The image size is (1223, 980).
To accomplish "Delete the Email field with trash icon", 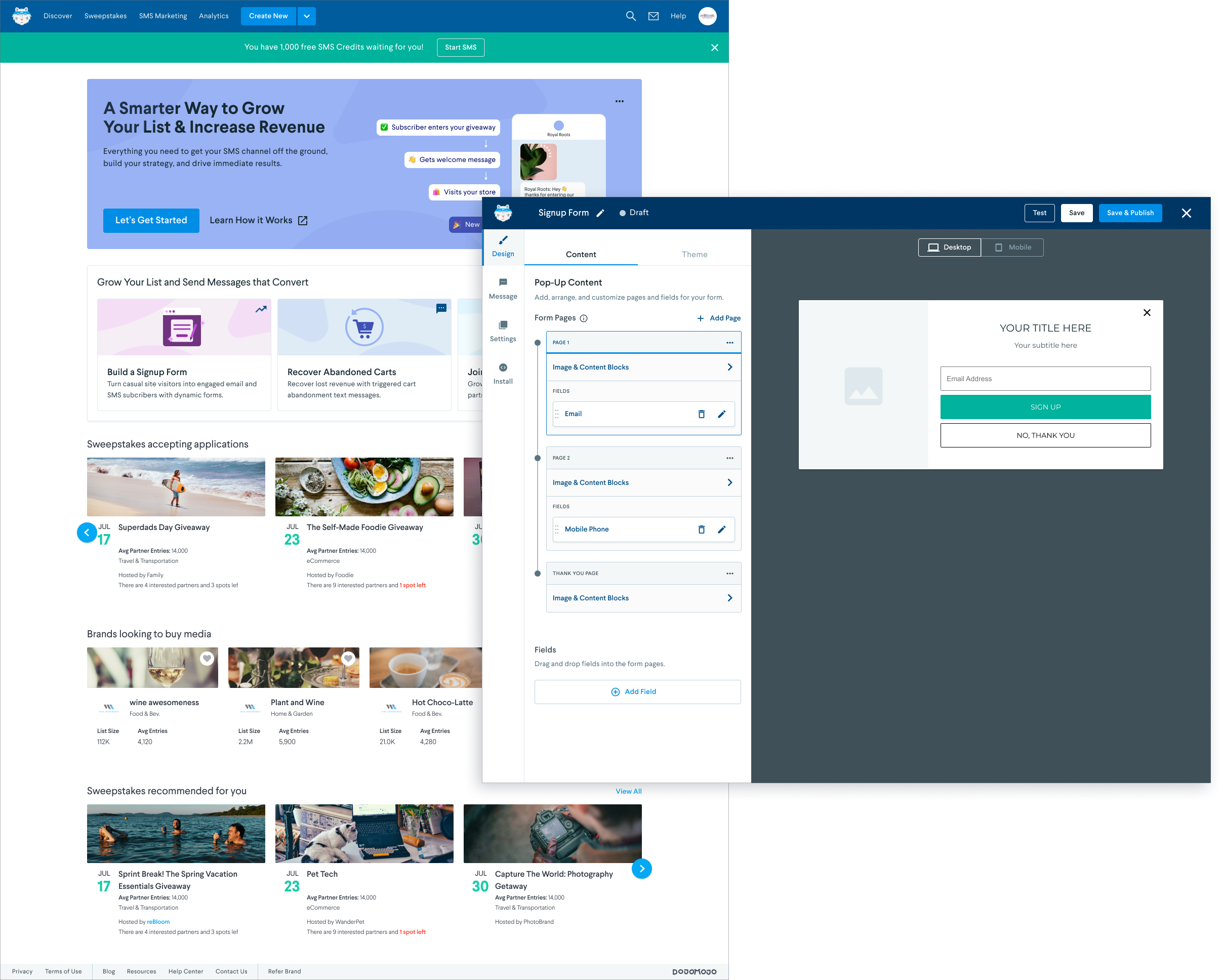I will click(701, 414).
